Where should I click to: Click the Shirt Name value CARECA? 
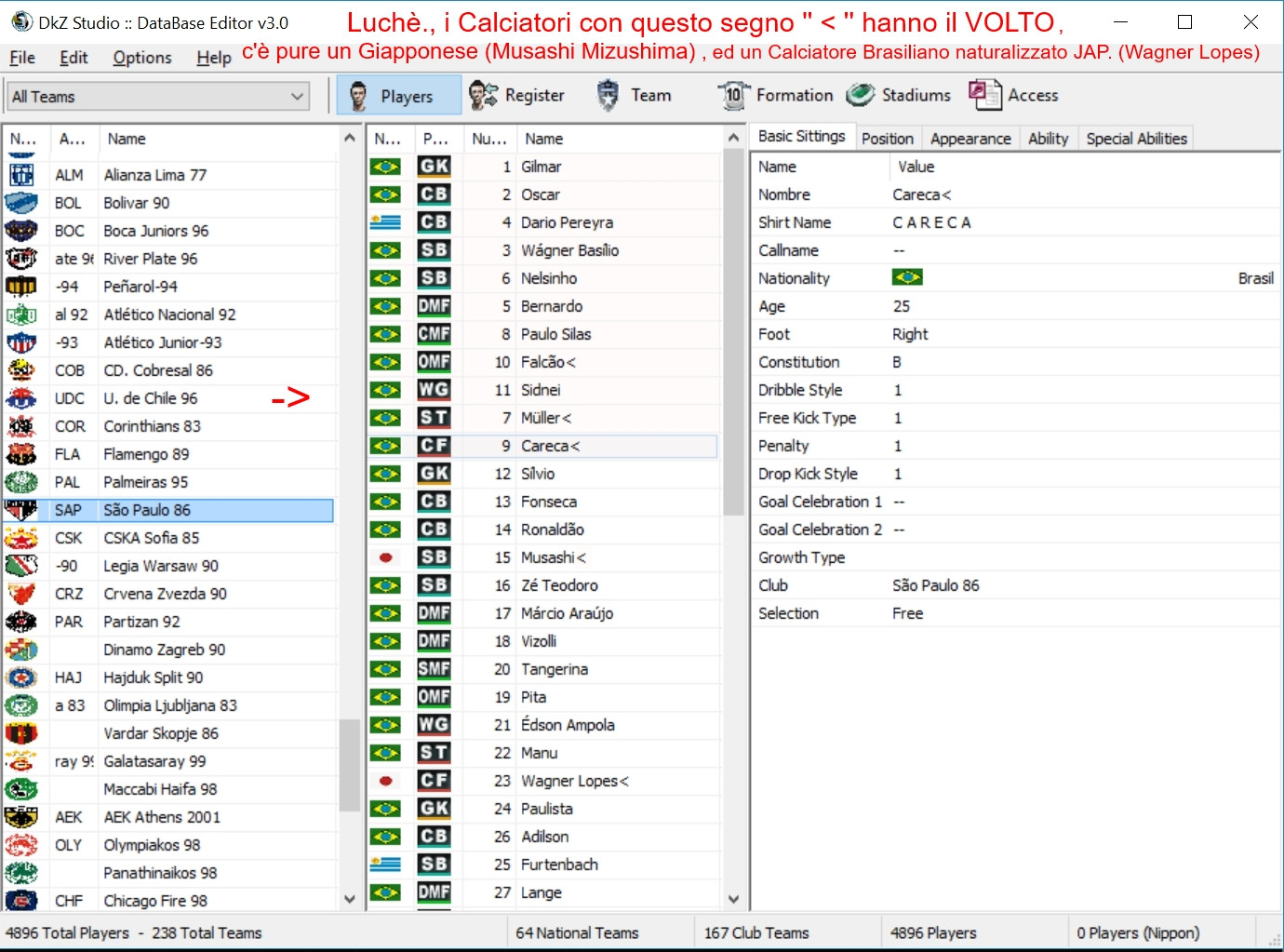pyautogui.click(x=931, y=222)
